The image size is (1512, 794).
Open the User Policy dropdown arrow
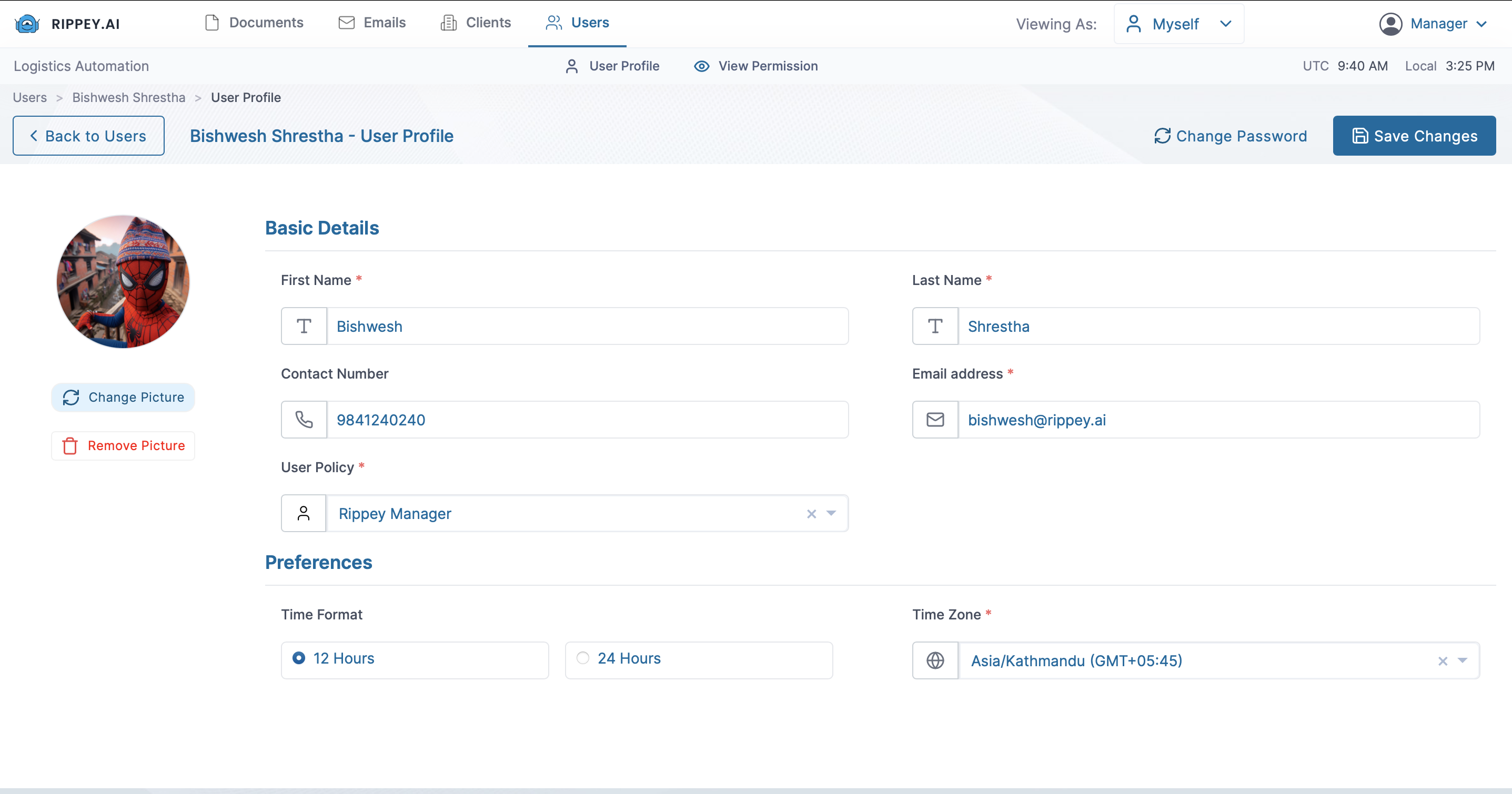pos(831,514)
